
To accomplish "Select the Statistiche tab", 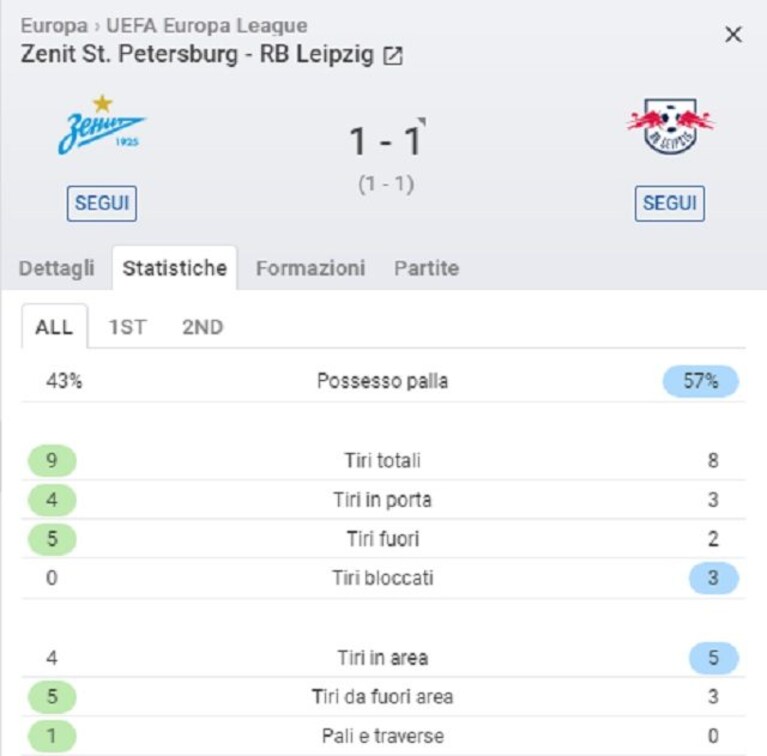I will [175, 268].
